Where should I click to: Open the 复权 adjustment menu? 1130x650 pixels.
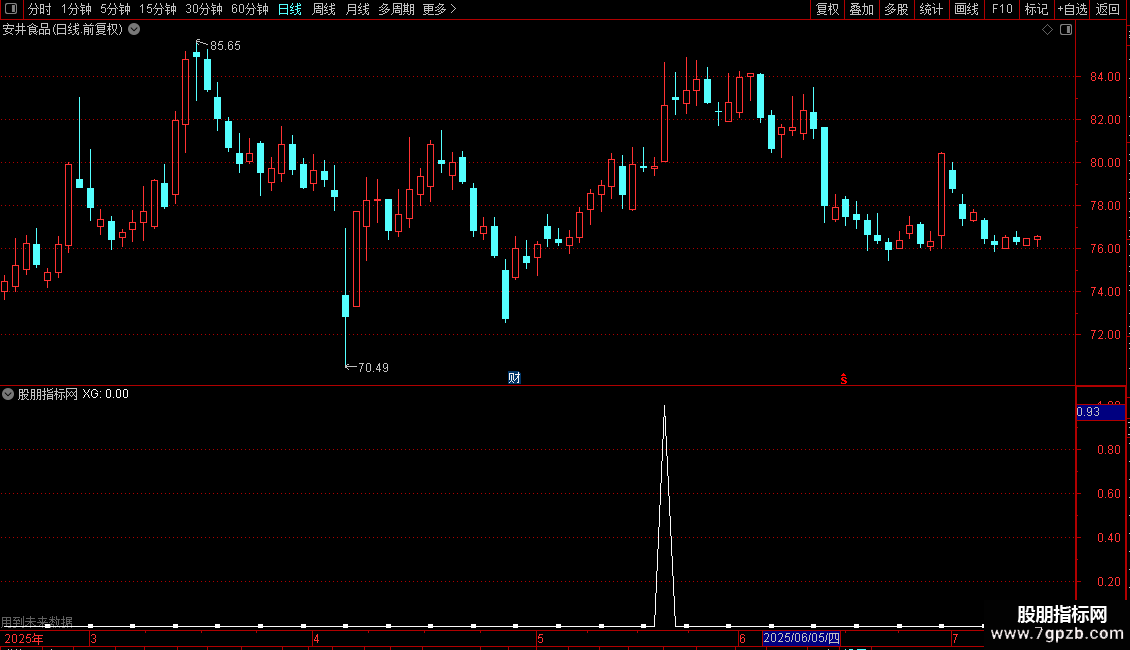827,9
